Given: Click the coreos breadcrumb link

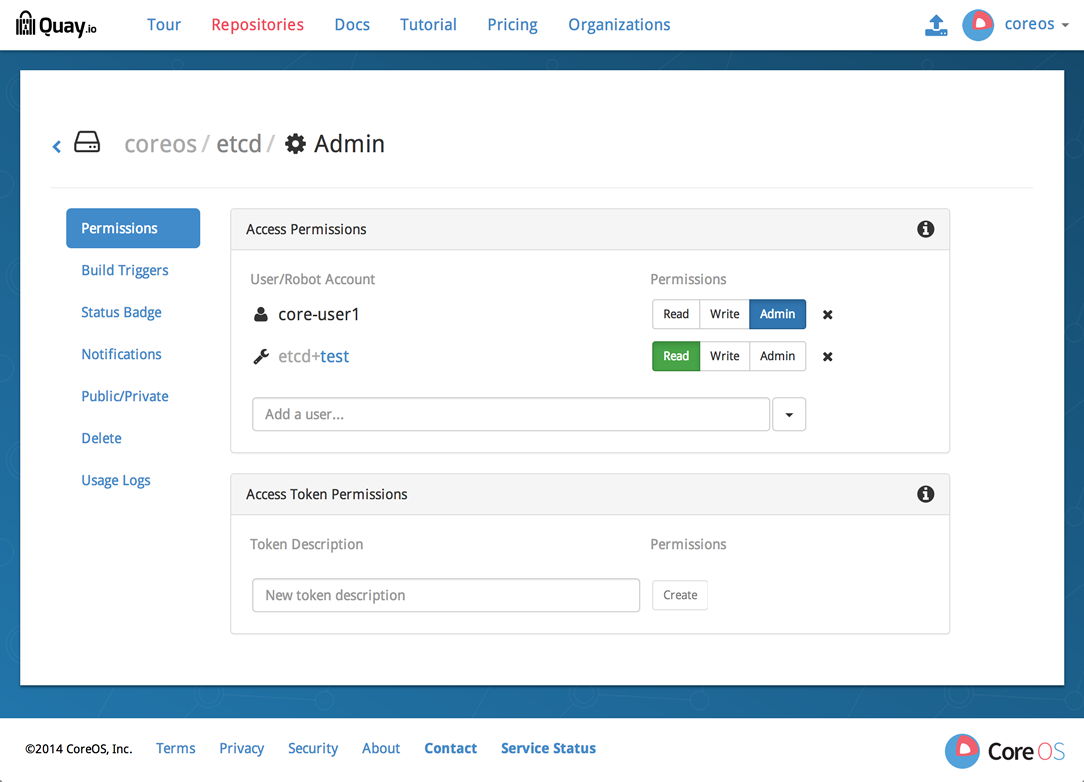Looking at the screenshot, I should click(160, 144).
